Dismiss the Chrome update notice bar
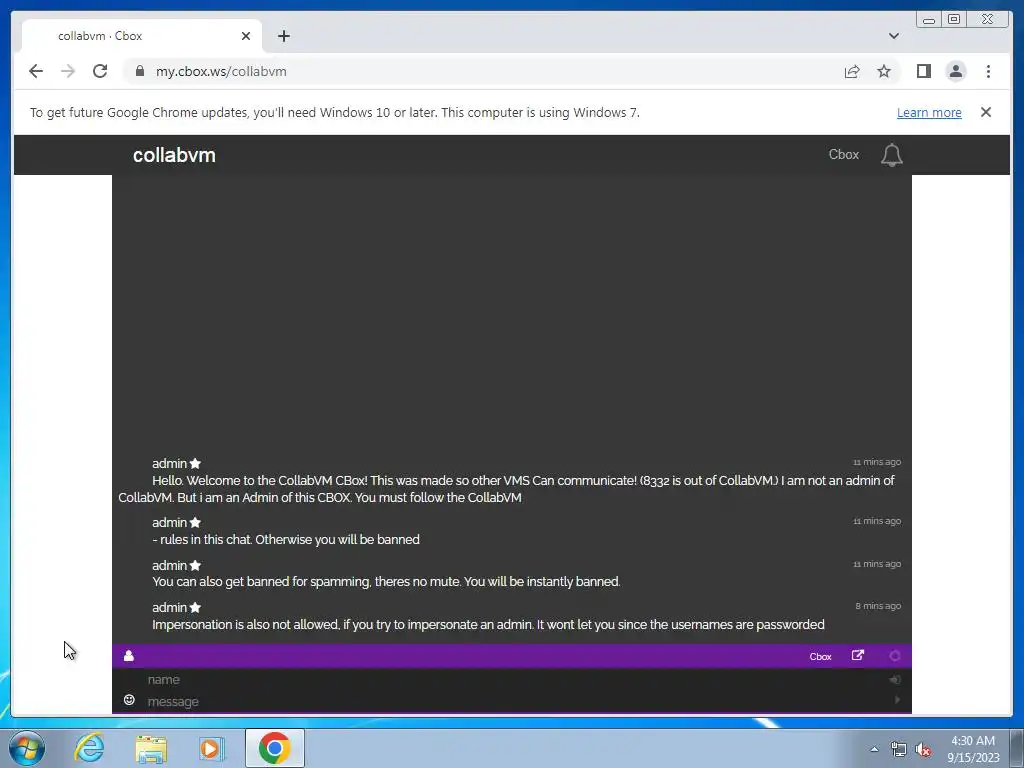The image size is (1024, 768). [x=986, y=112]
